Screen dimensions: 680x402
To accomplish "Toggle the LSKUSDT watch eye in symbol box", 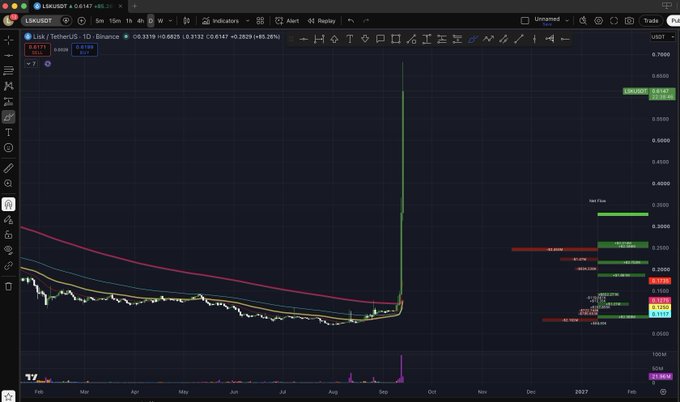I will (x=65, y=20).
